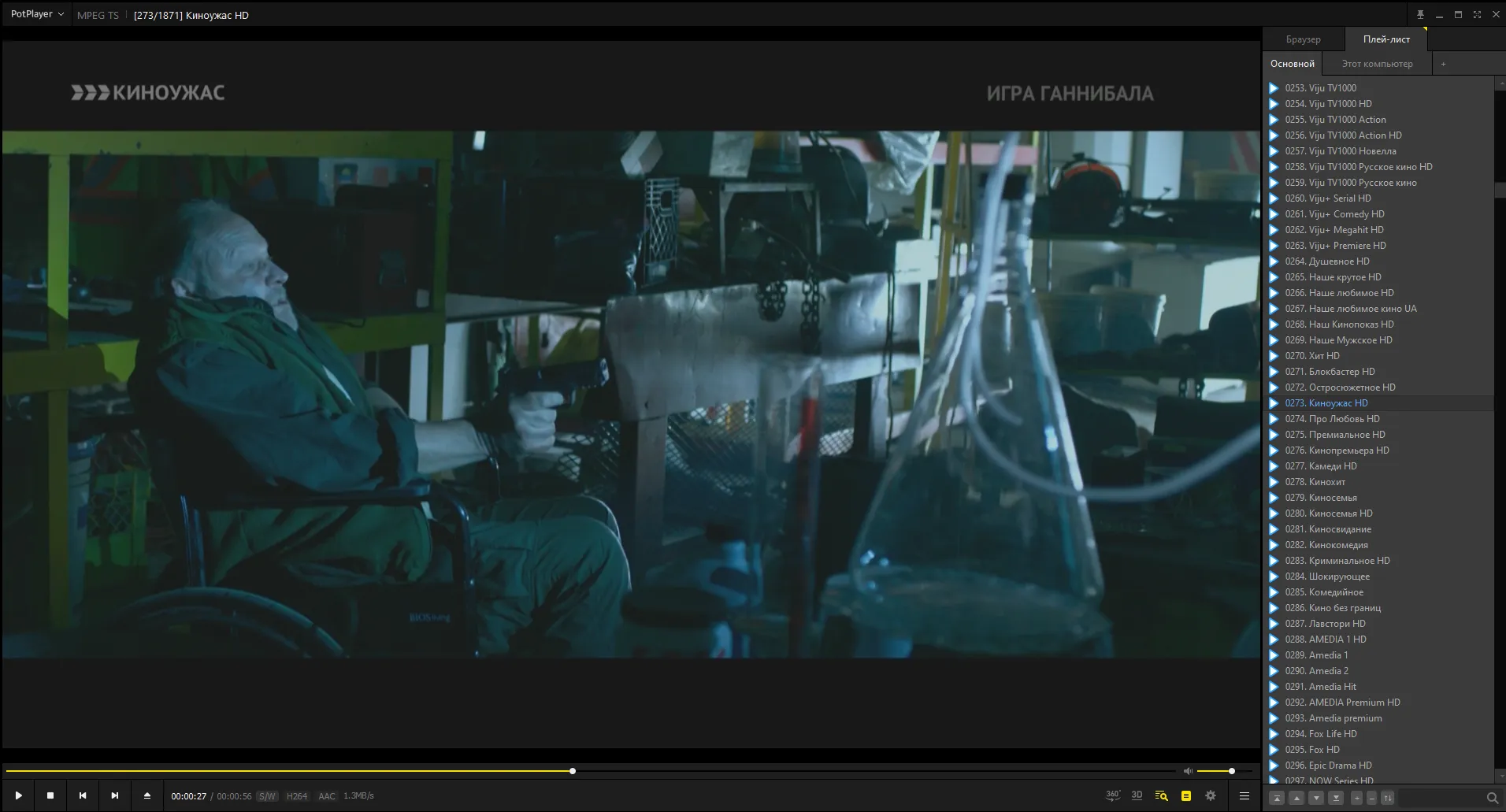1506x812 pixels.
Task: Move selected playlist item down
Action: pyautogui.click(x=1316, y=798)
